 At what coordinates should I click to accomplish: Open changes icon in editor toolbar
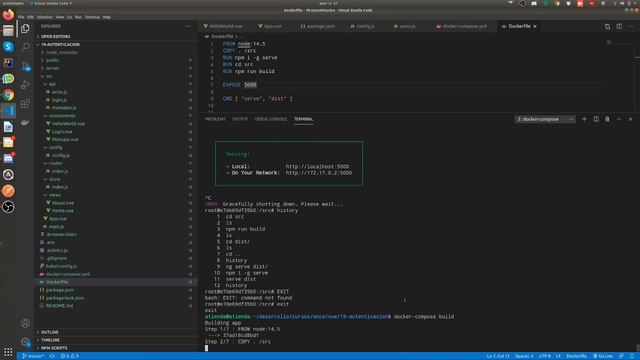(607, 26)
